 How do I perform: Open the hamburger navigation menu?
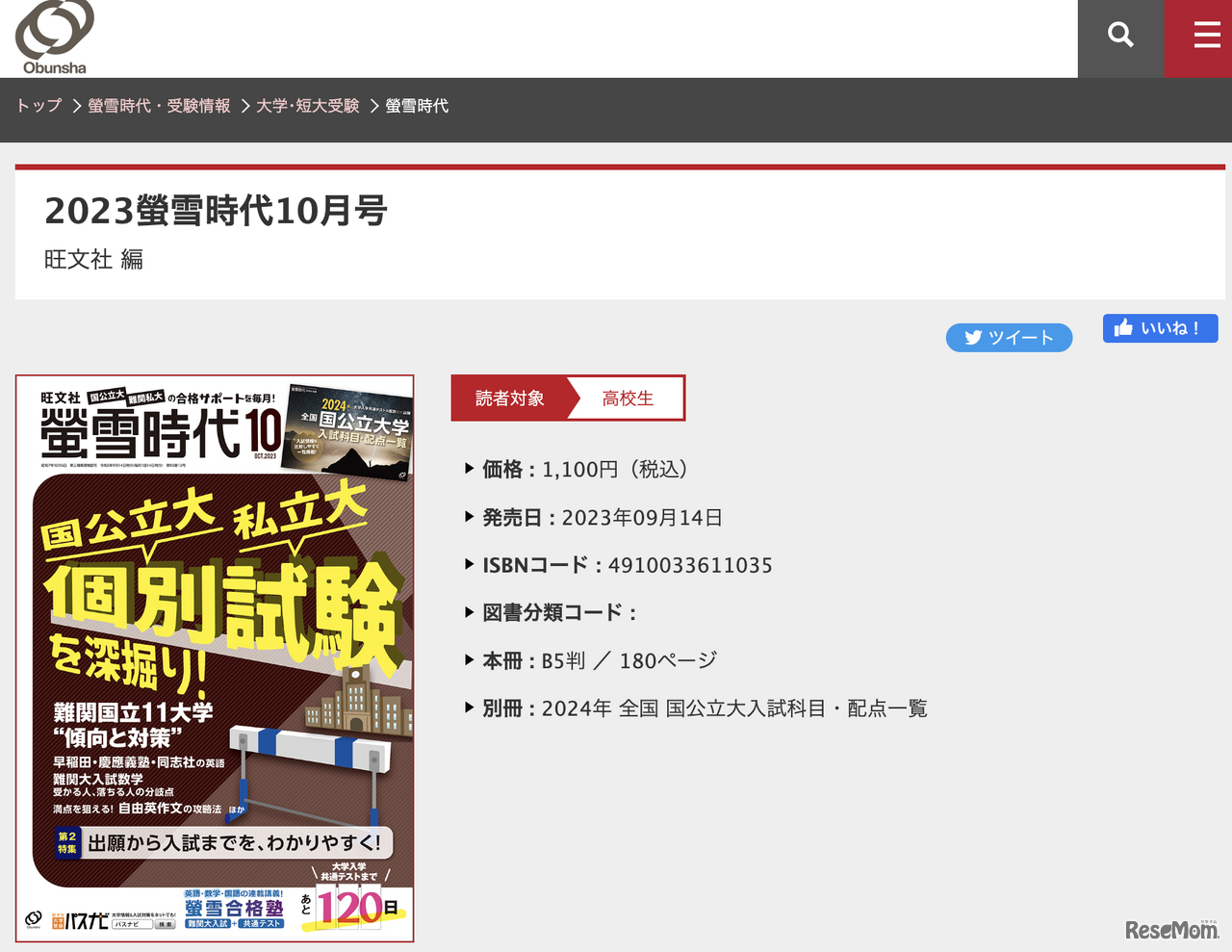(x=1206, y=35)
